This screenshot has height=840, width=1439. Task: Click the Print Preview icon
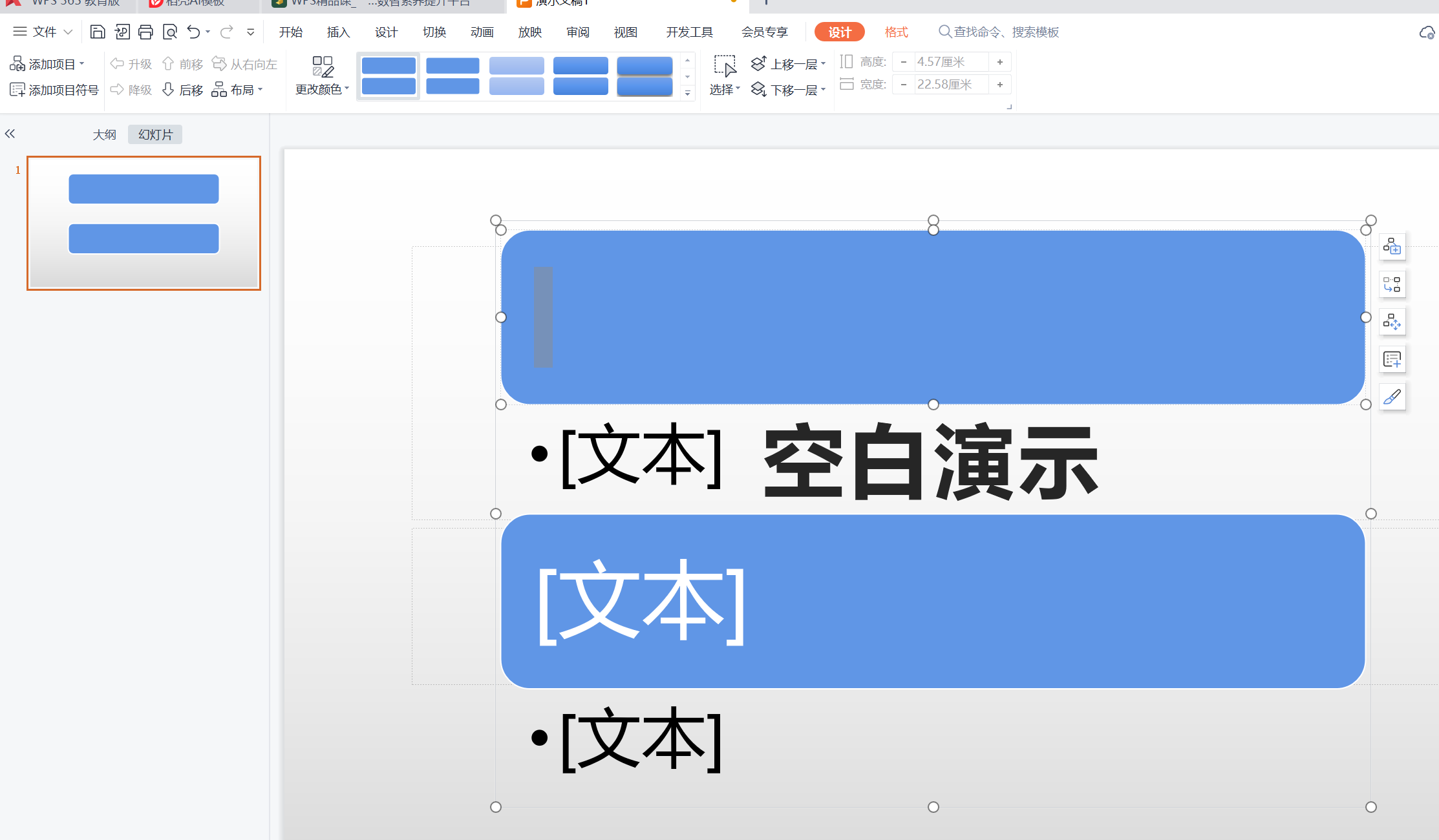tap(169, 32)
